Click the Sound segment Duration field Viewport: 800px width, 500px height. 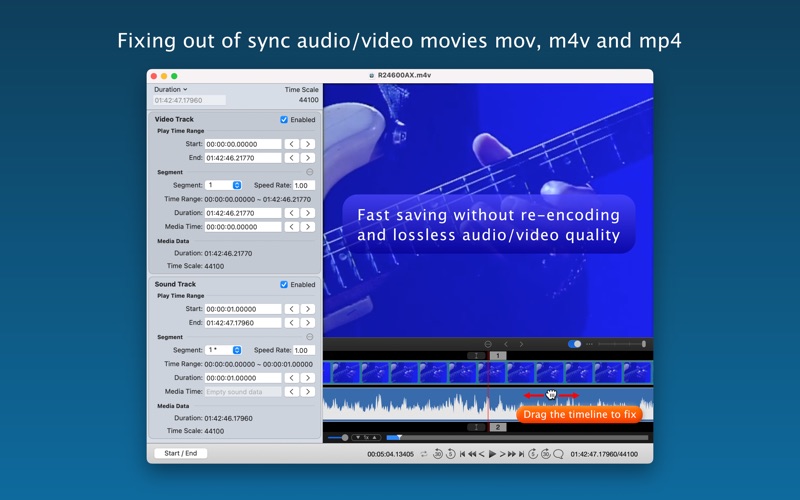(243, 378)
